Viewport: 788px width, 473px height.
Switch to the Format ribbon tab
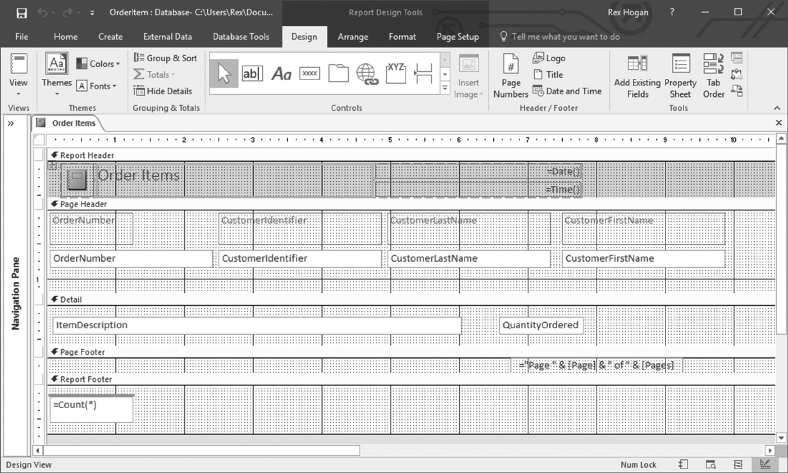click(x=402, y=37)
